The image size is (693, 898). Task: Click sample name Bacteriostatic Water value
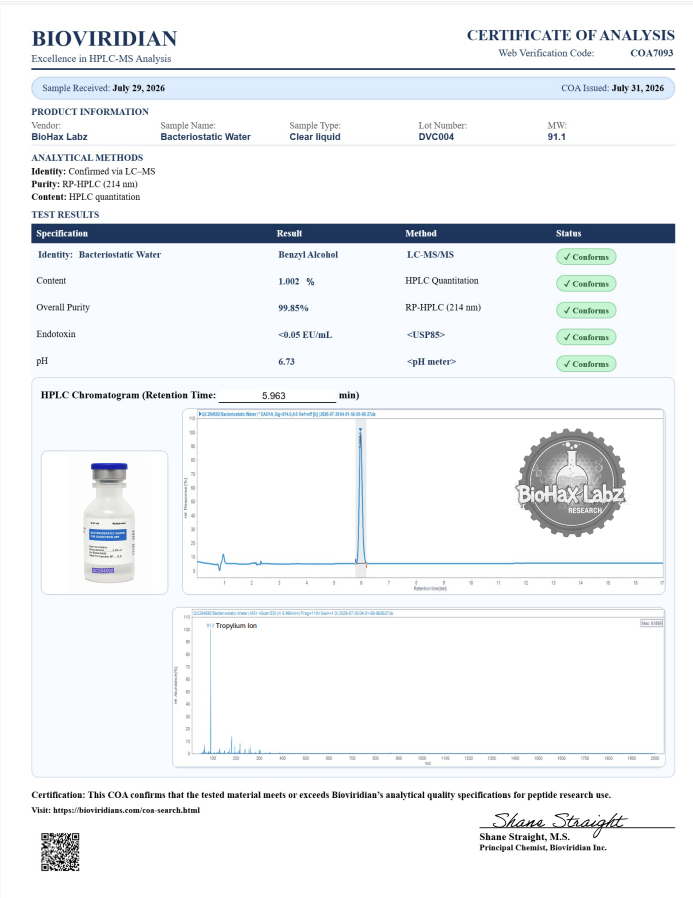(206, 137)
